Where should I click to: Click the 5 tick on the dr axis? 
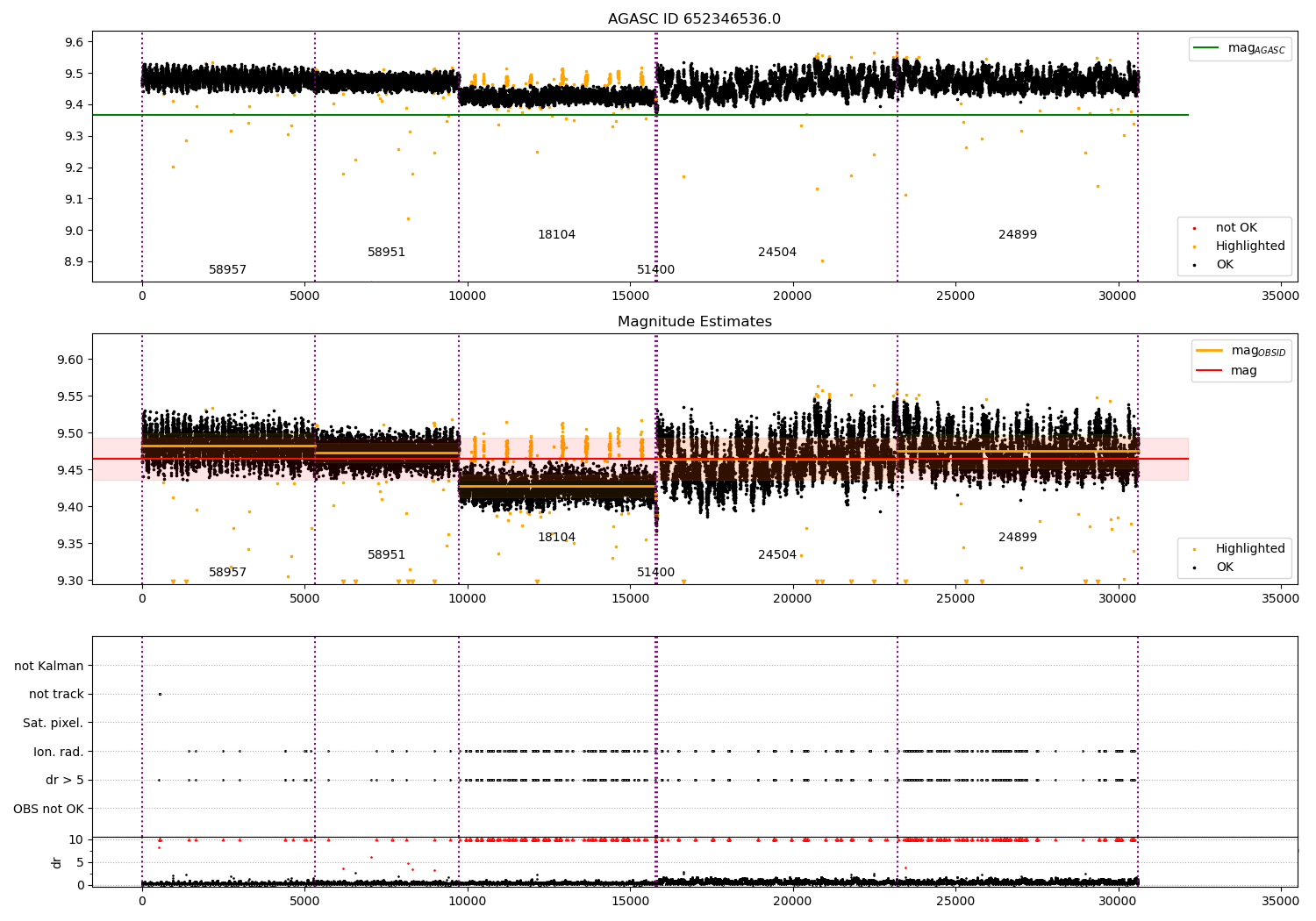click(80, 863)
